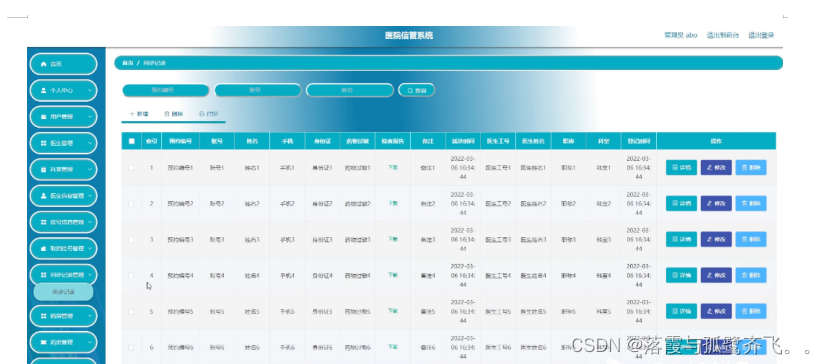Screen dimensions: 825x364
Task: Click the 预约编号 column header
Action: tap(180, 141)
